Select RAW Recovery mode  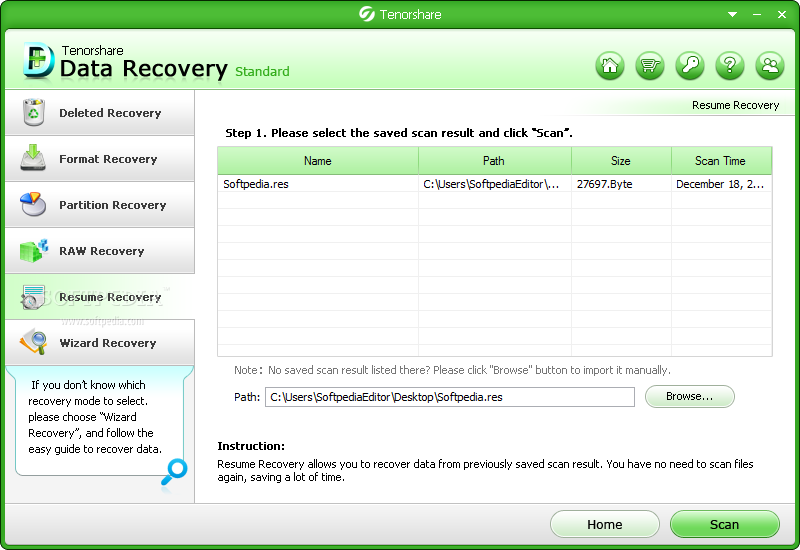point(100,251)
